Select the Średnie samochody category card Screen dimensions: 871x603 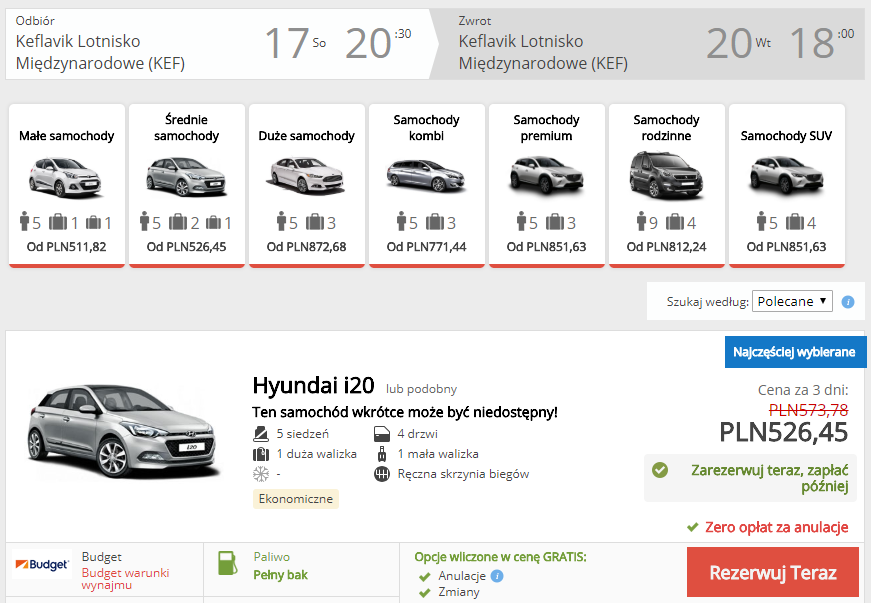click(187, 185)
